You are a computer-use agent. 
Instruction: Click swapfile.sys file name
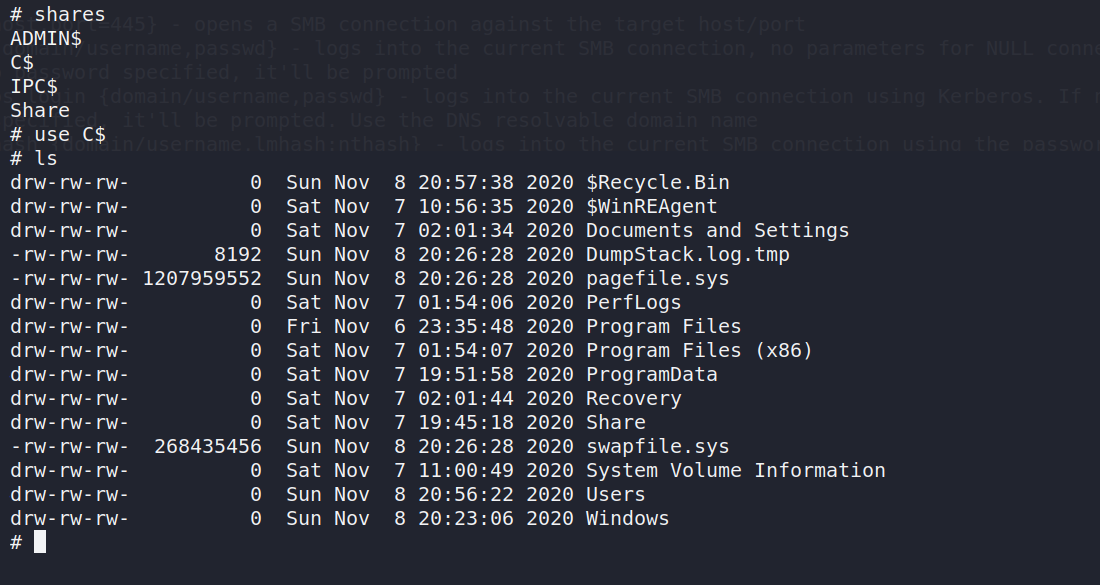(657, 447)
